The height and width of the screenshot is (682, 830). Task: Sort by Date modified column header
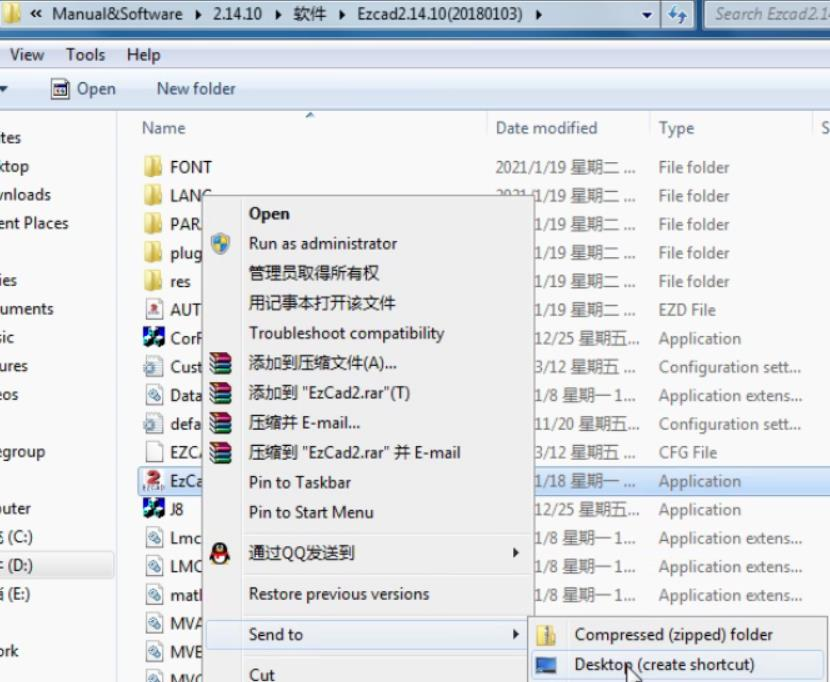546,128
